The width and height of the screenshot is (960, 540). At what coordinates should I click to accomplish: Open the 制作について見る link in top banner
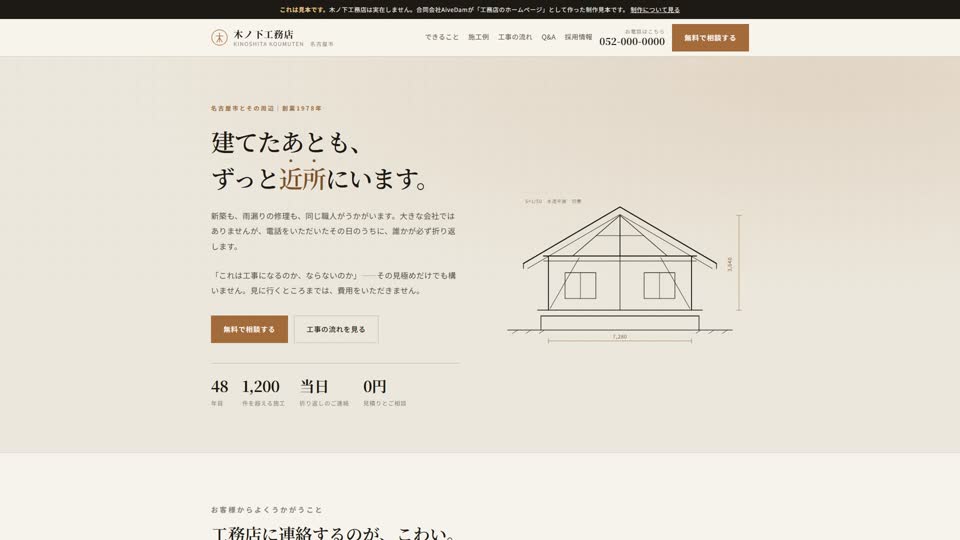(654, 10)
